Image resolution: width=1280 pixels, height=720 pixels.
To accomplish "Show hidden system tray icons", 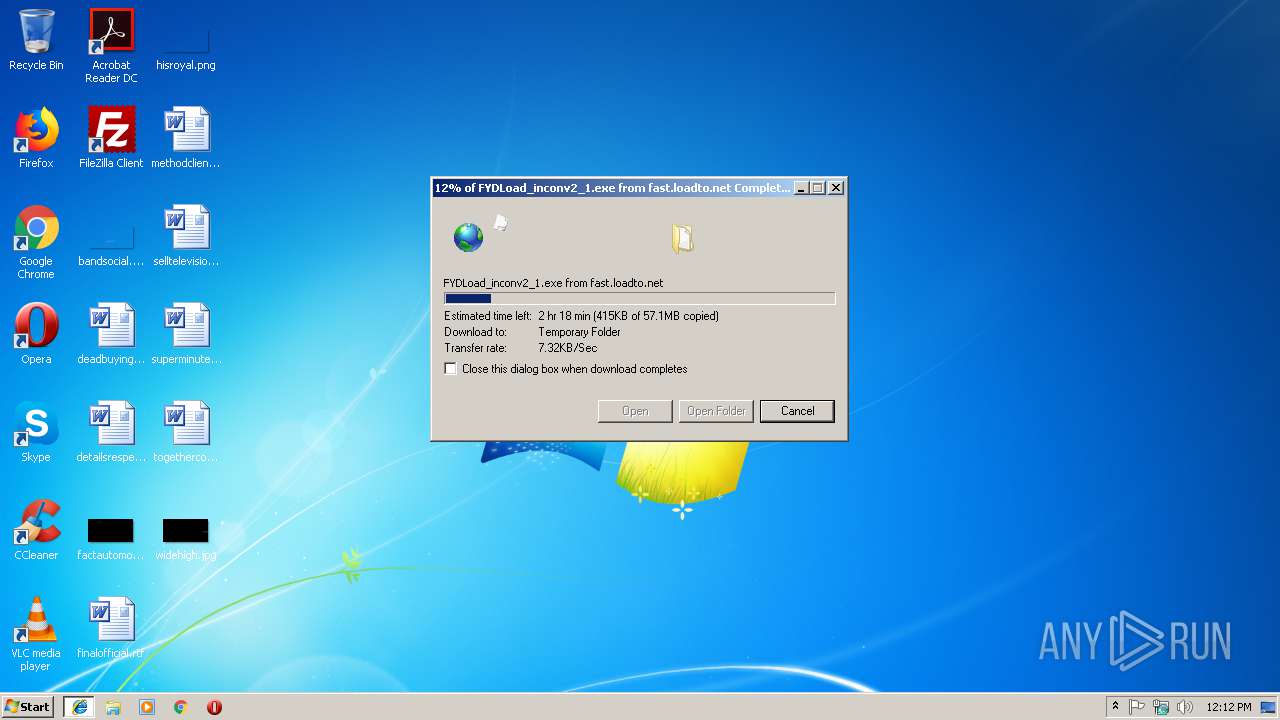I will point(1115,707).
